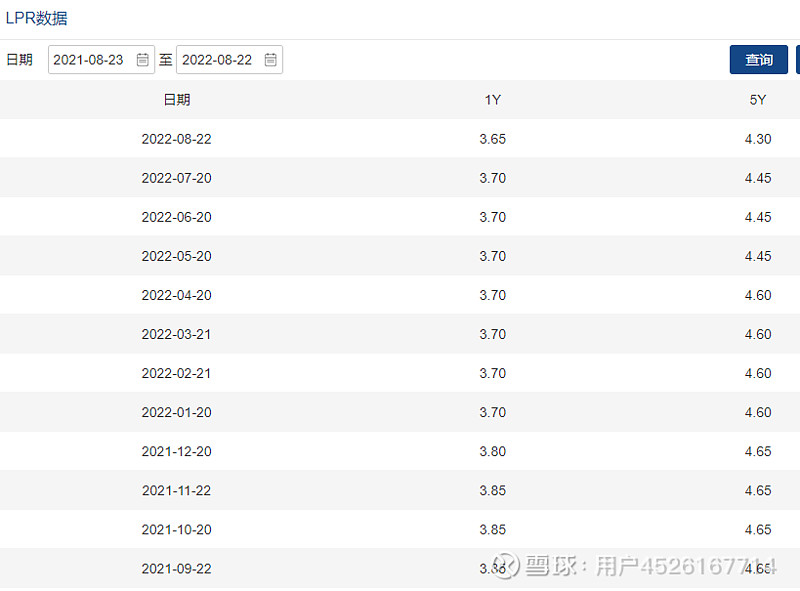This screenshot has width=800, height=591.
Task: Click 5Y value 4.45 in 2022-07-20 row
Action: pyautogui.click(x=758, y=178)
